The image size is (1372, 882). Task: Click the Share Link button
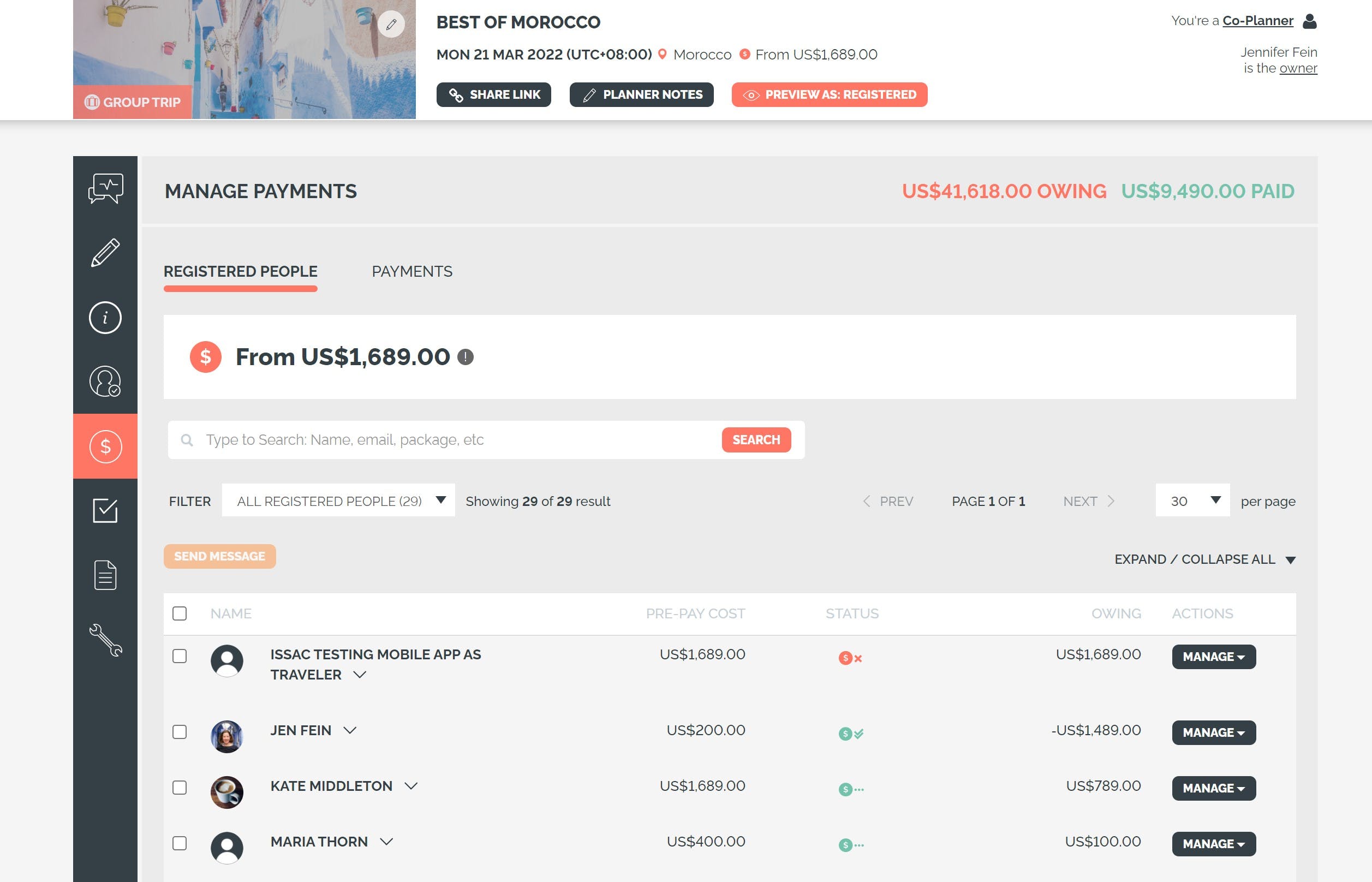tap(493, 94)
